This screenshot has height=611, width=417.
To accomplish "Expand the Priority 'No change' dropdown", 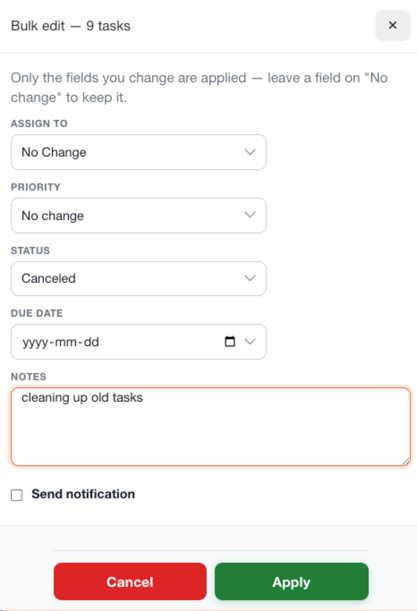I will pyautogui.click(x=139, y=215).
